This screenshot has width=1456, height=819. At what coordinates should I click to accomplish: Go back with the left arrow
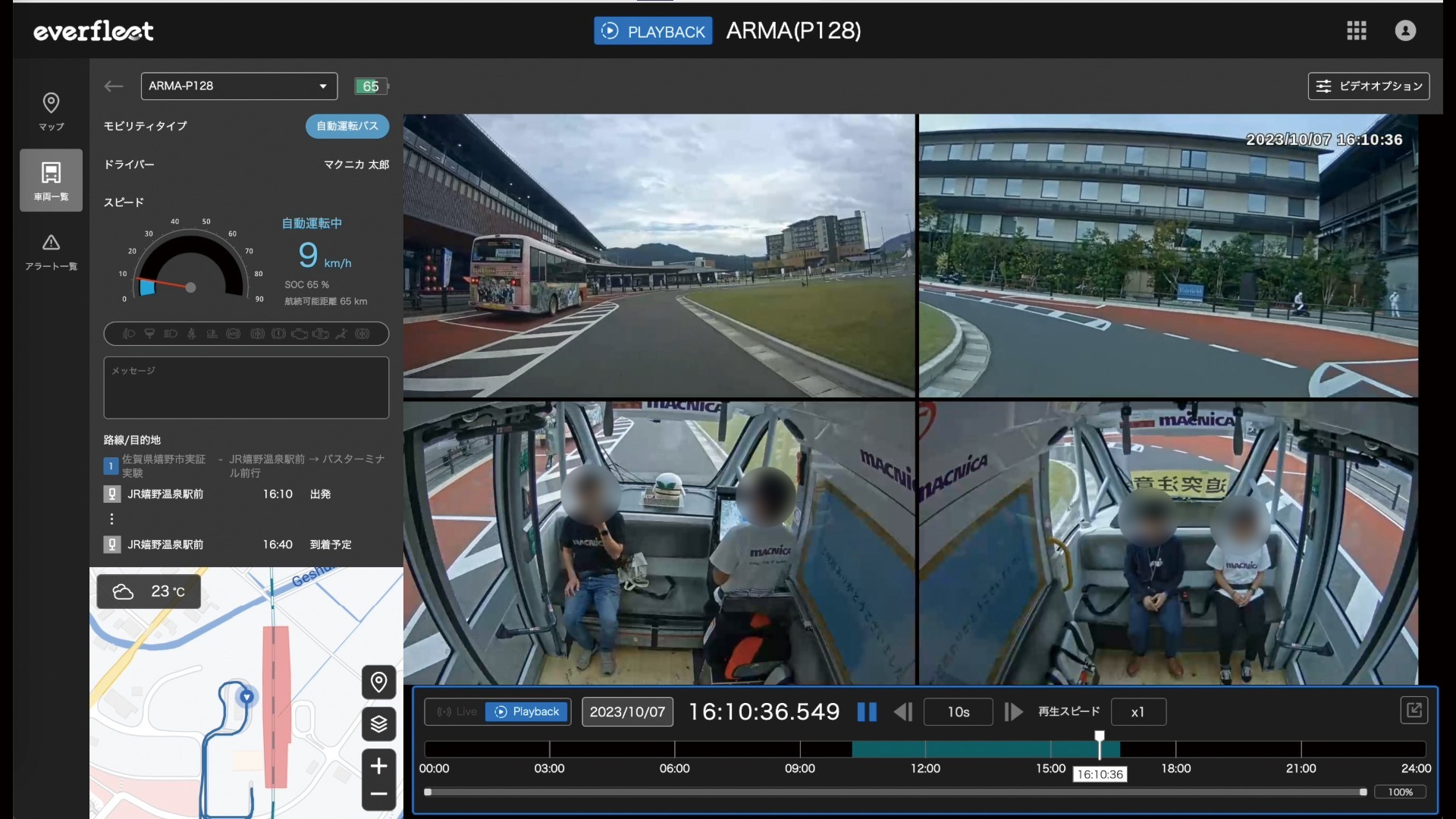[x=114, y=86]
